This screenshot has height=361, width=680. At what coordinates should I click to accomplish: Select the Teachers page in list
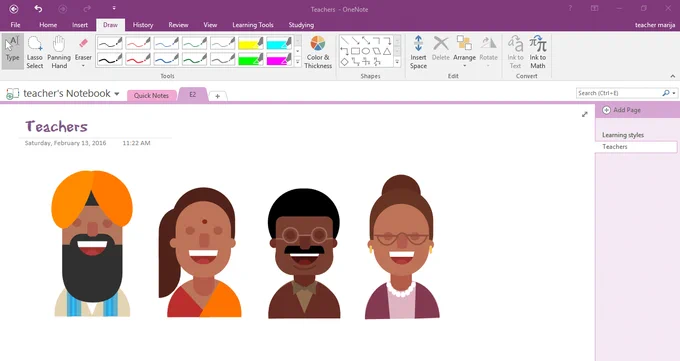pos(636,147)
